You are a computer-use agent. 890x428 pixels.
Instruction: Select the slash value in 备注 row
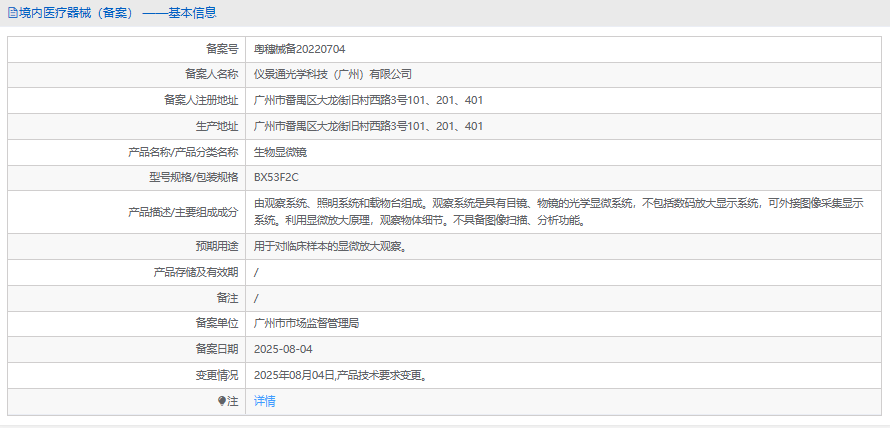(x=256, y=298)
